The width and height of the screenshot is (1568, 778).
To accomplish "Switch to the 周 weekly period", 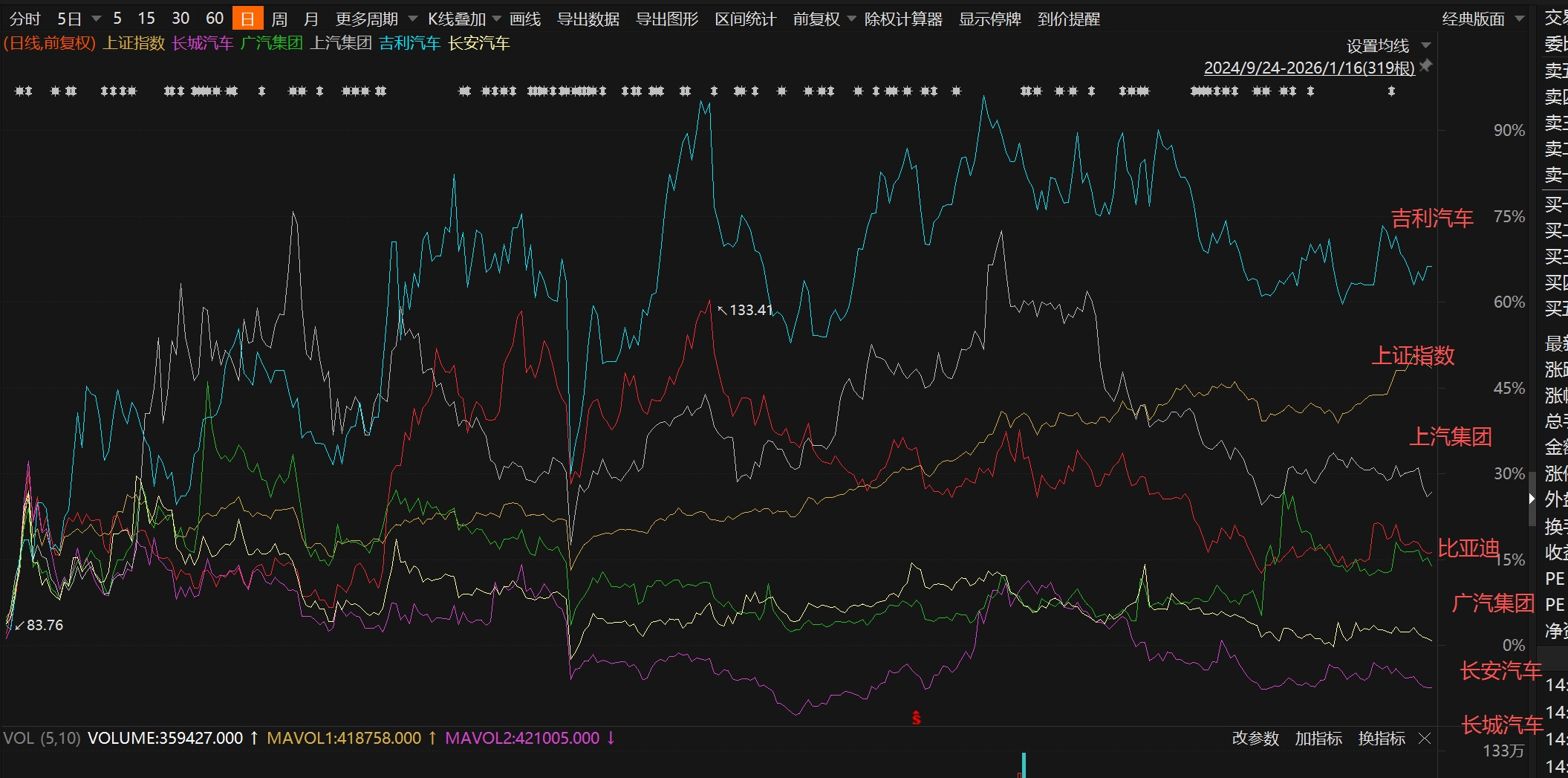I will [x=279, y=19].
